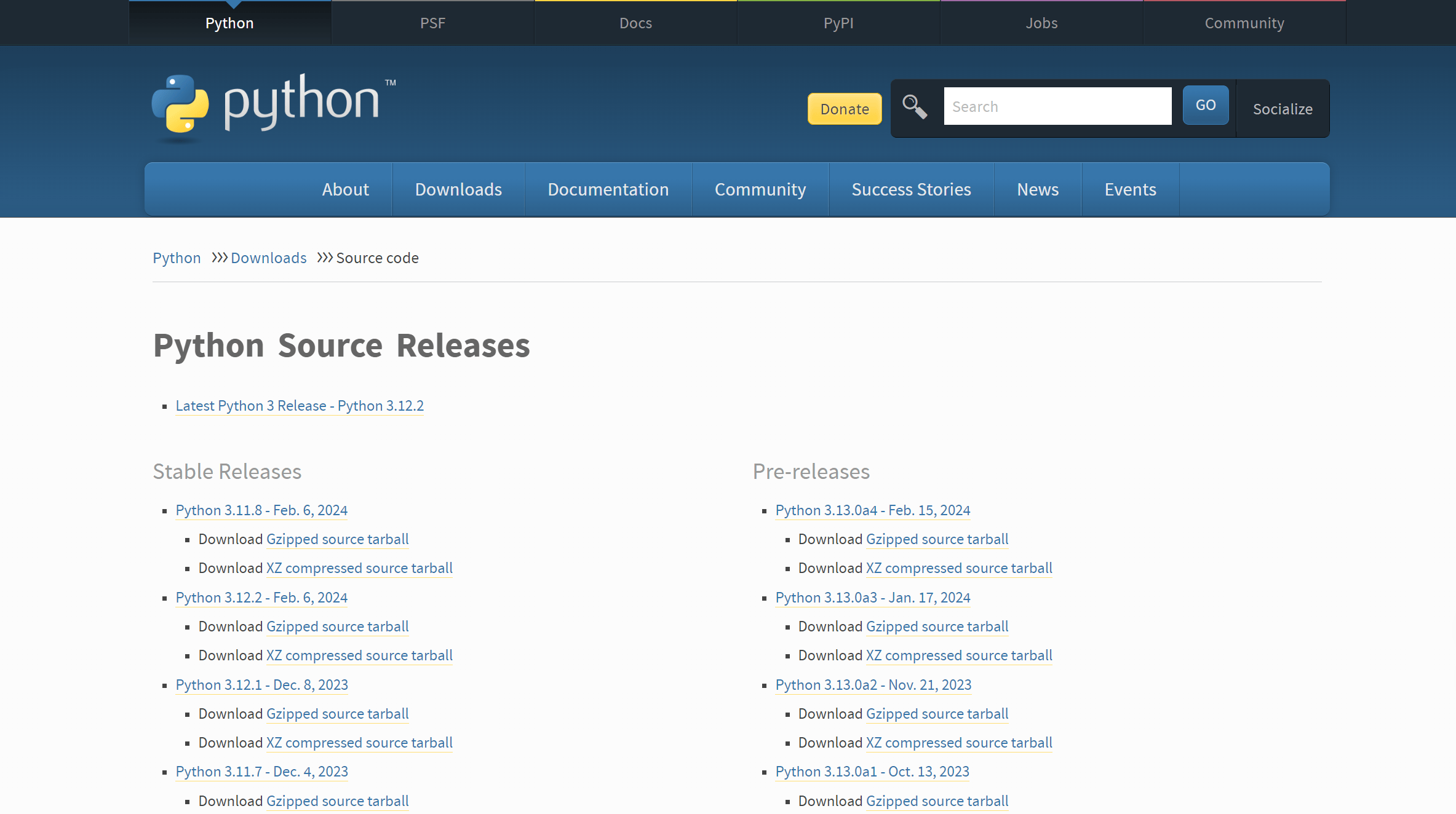This screenshot has width=1456, height=814.
Task: Open Latest Python 3 Release link
Action: point(300,406)
